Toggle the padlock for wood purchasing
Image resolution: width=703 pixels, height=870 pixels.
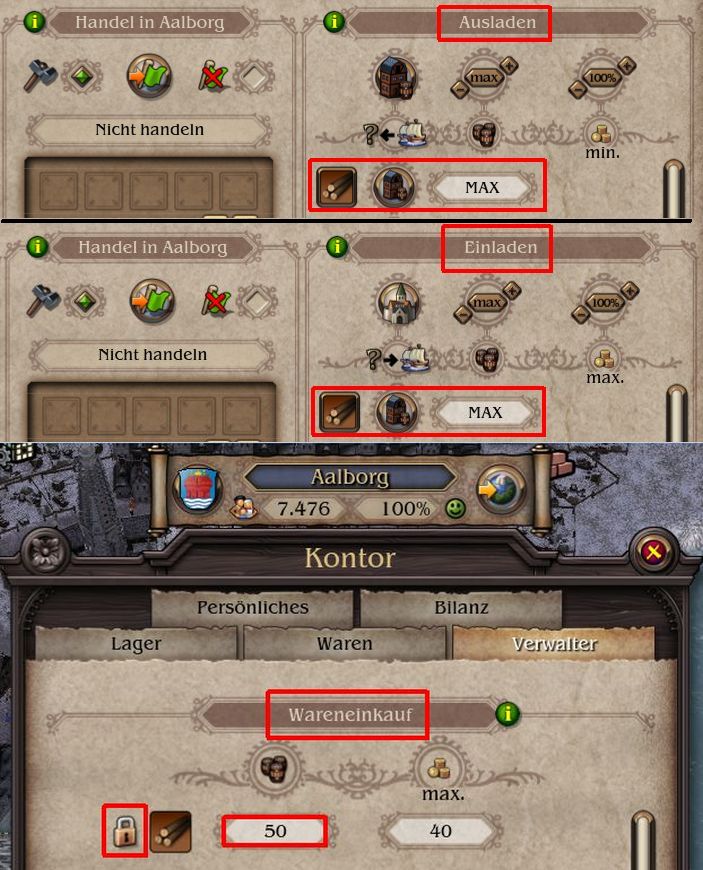(x=124, y=831)
